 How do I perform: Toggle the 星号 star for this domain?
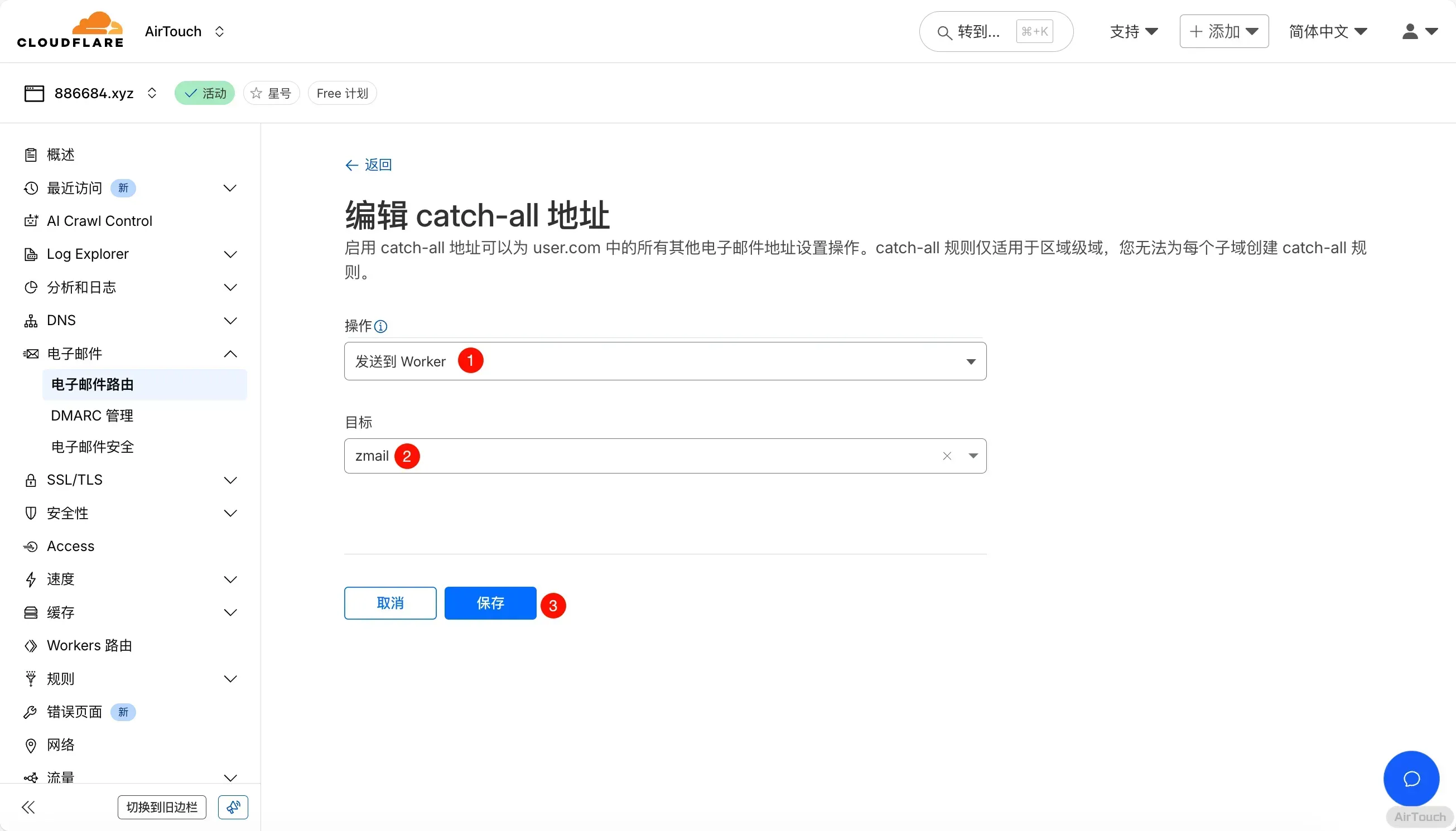pyautogui.click(x=272, y=93)
